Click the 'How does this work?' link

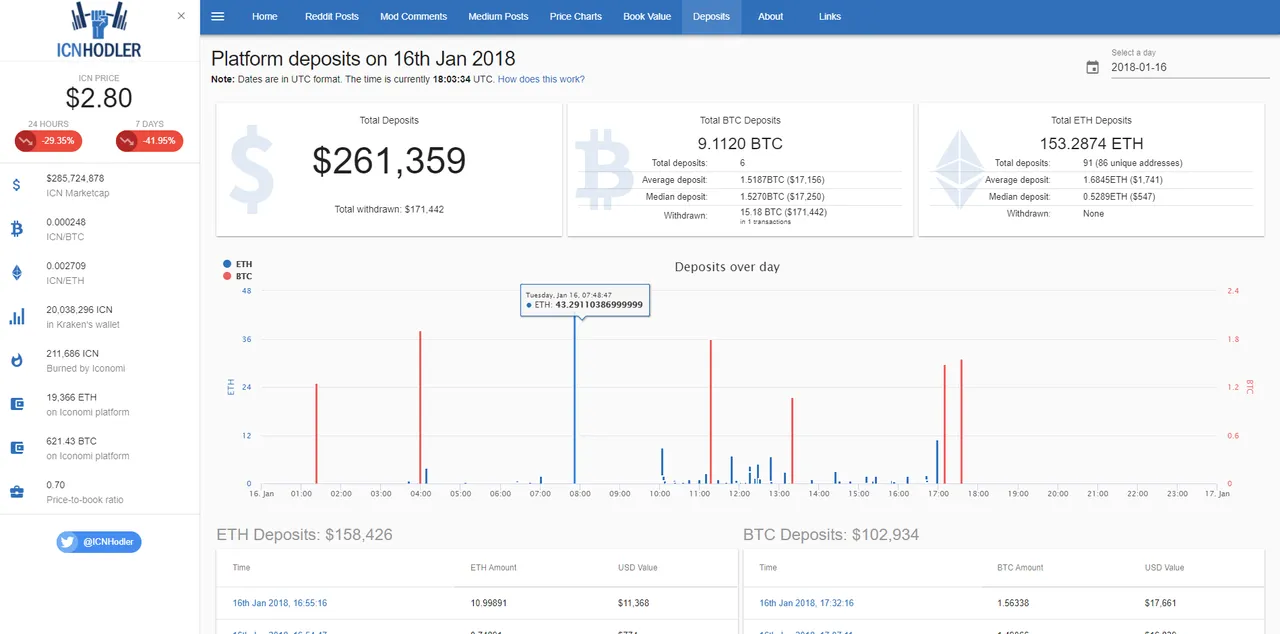click(541, 79)
